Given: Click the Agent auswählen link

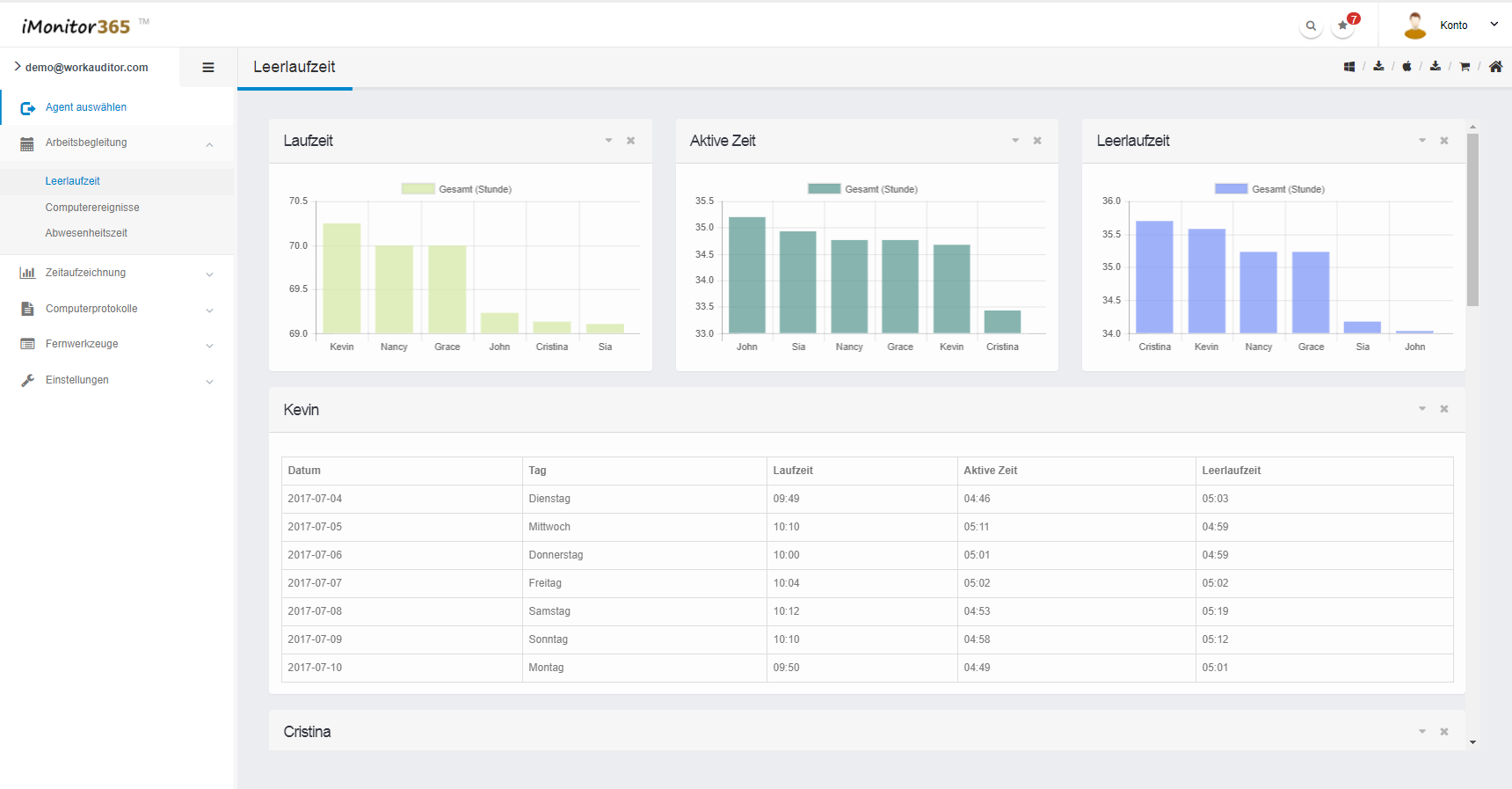Looking at the screenshot, I should 85,107.
